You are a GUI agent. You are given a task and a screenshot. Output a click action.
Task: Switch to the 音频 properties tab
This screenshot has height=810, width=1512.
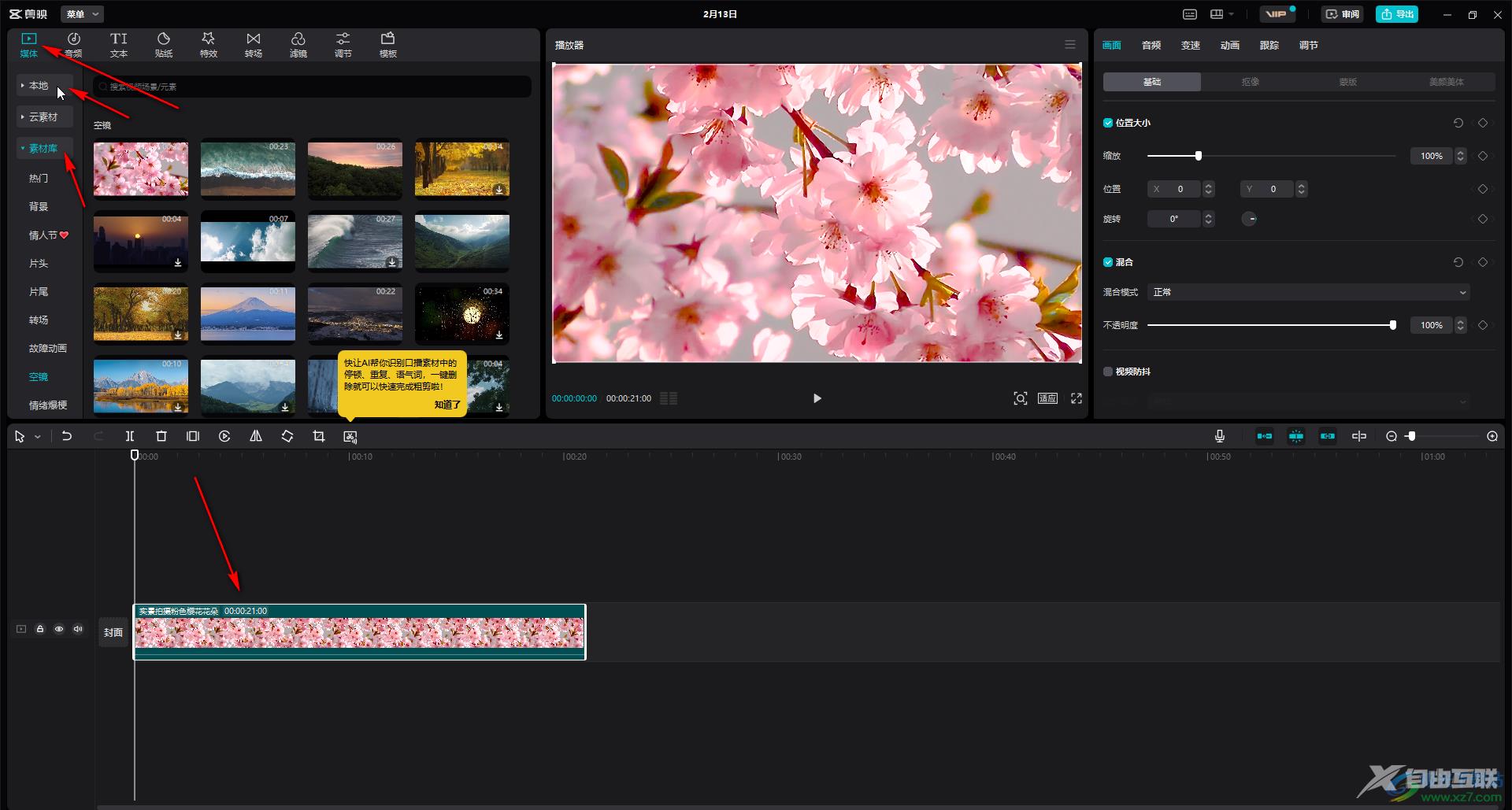click(1151, 46)
